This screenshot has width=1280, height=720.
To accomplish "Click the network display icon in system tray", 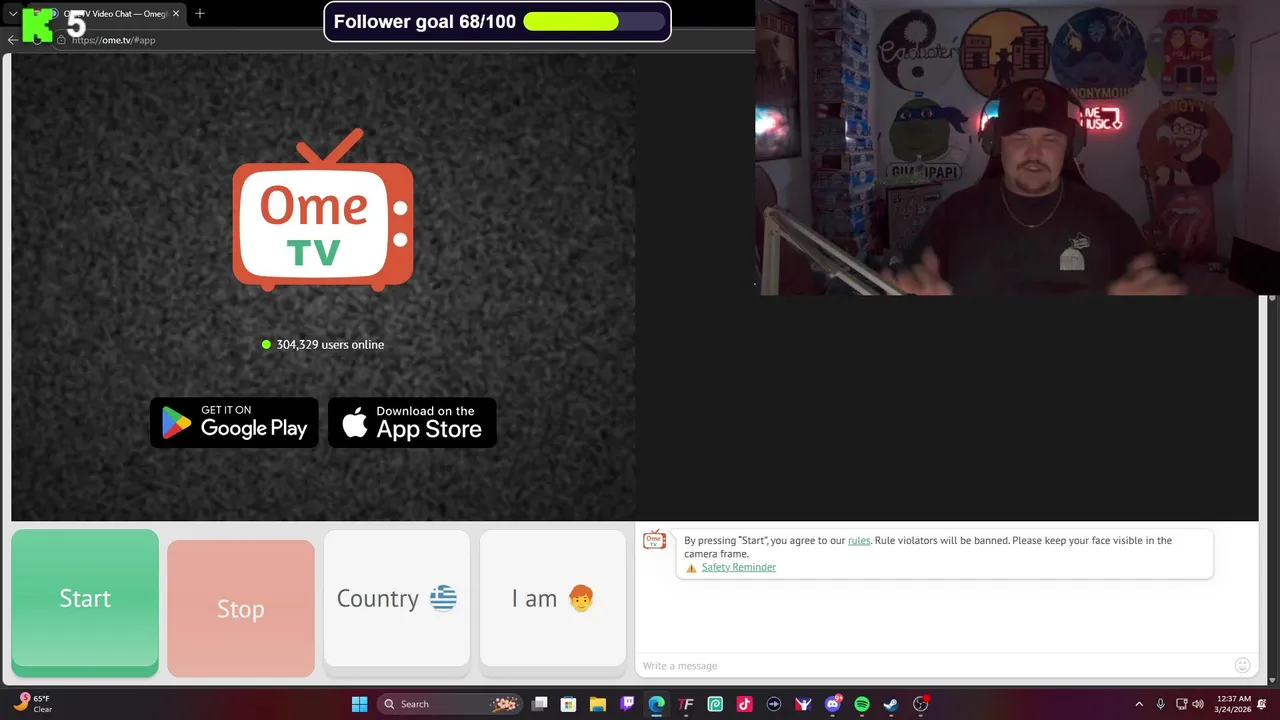I will 1181,704.
